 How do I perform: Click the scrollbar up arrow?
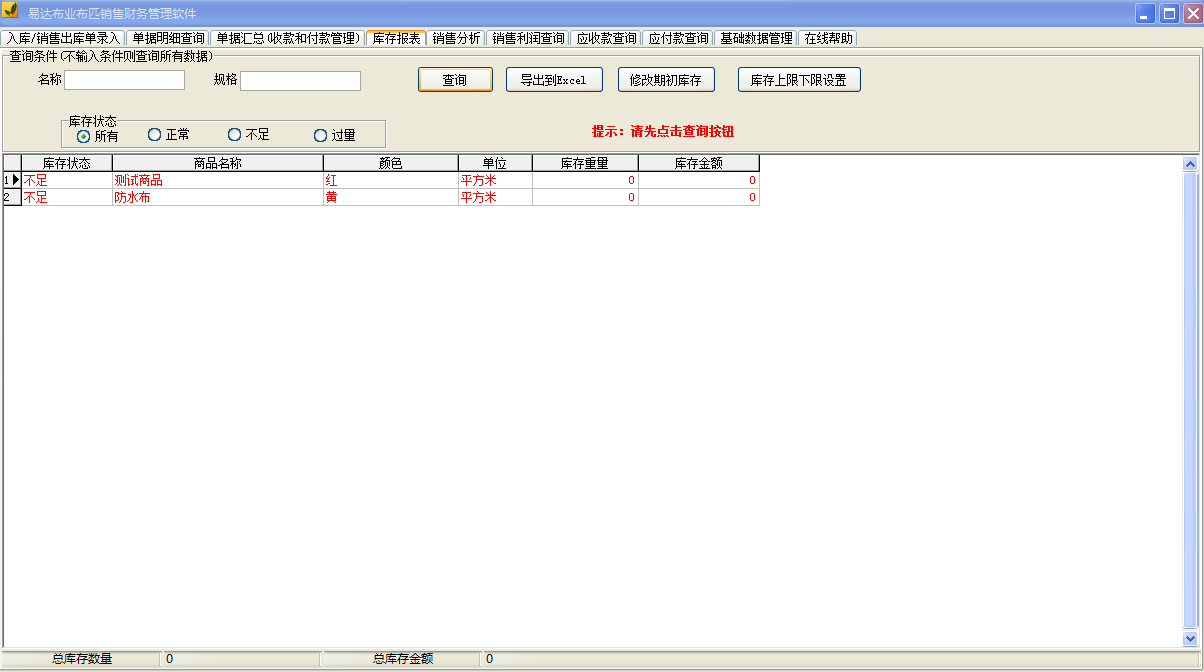(x=1190, y=164)
